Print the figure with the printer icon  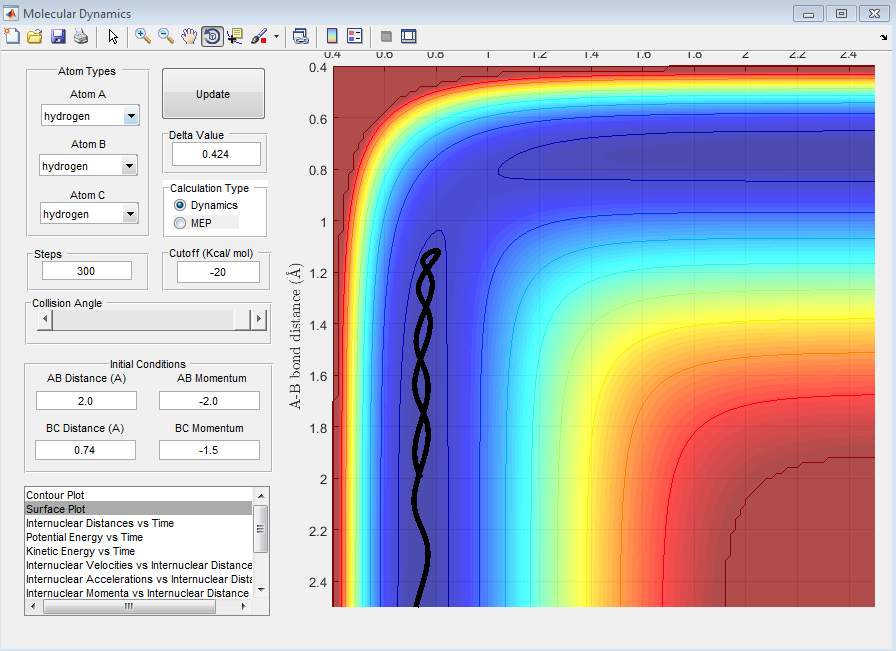(81, 36)
